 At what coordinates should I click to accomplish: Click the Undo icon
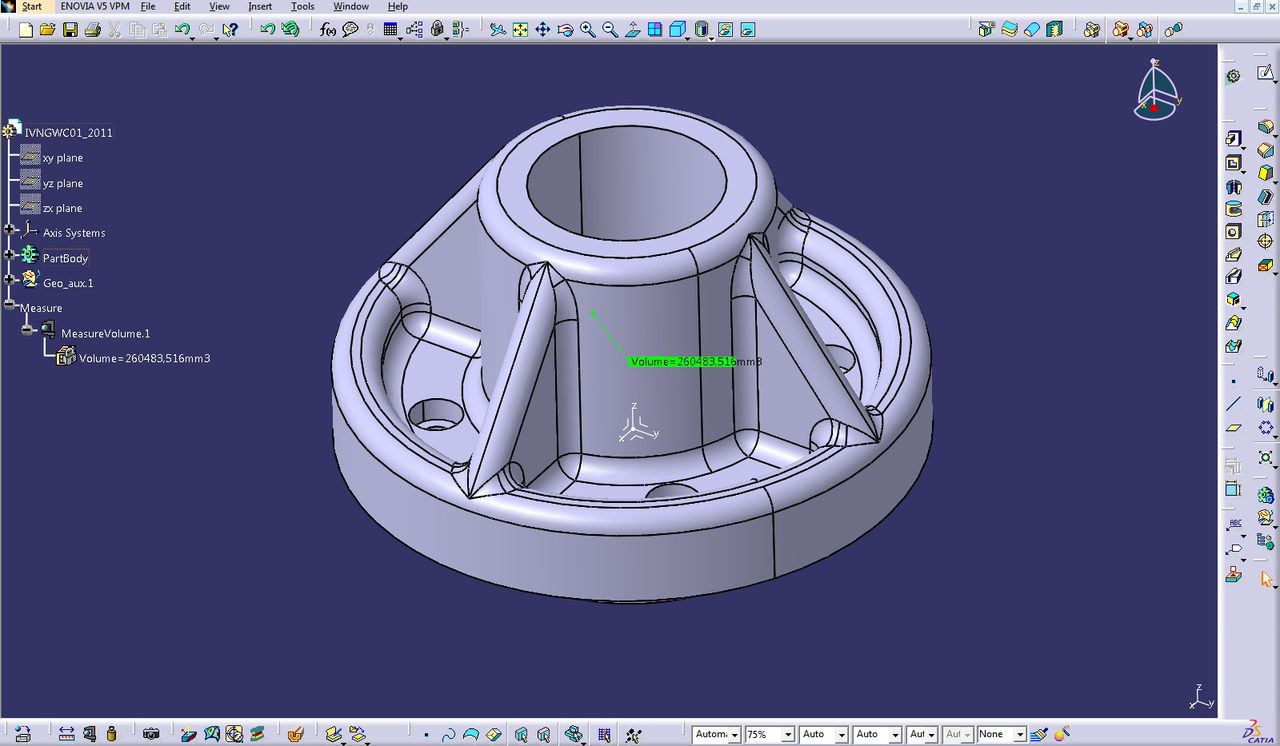pos(182,30)
